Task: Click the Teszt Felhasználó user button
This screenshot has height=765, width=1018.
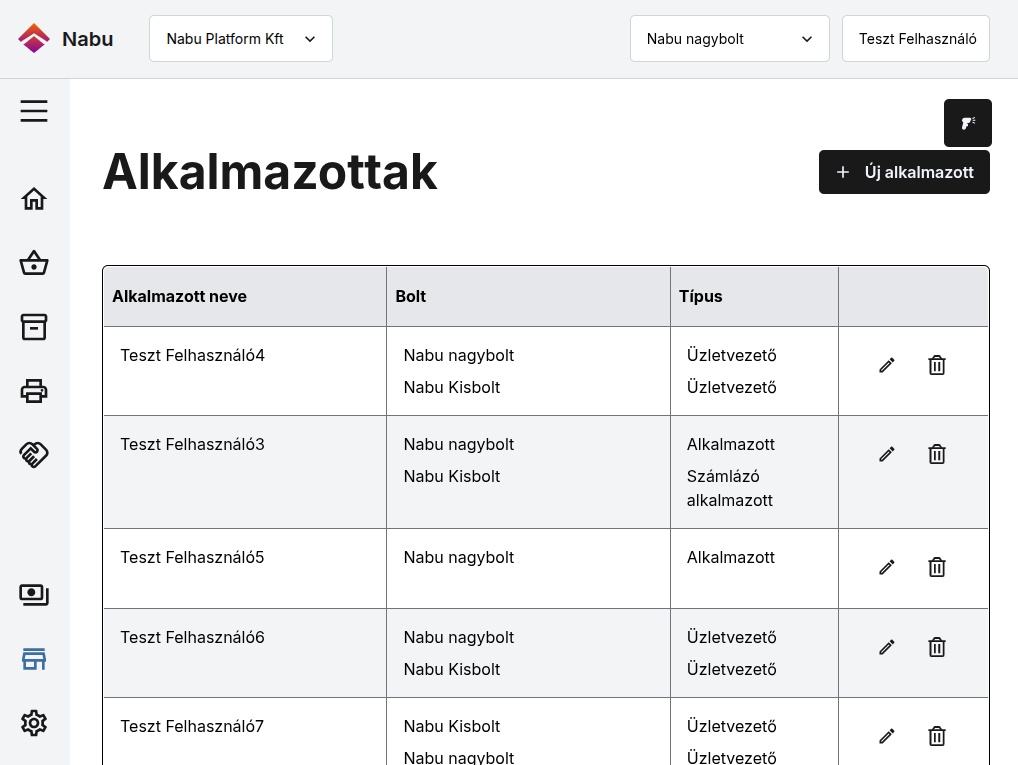Action: coord(916,39)
